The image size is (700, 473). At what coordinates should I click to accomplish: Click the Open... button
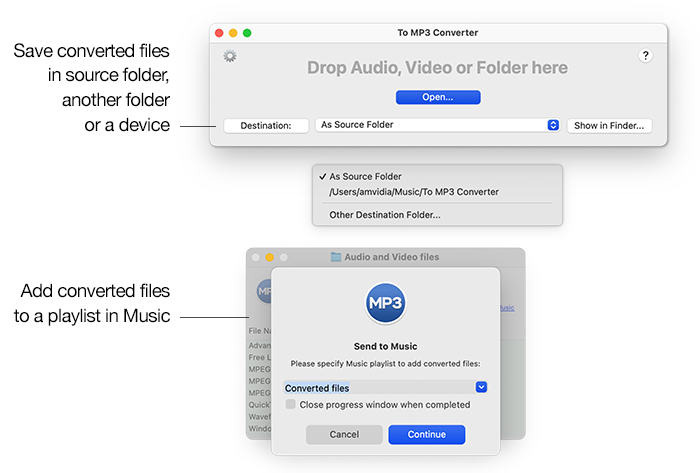click(x=438, y=97)
